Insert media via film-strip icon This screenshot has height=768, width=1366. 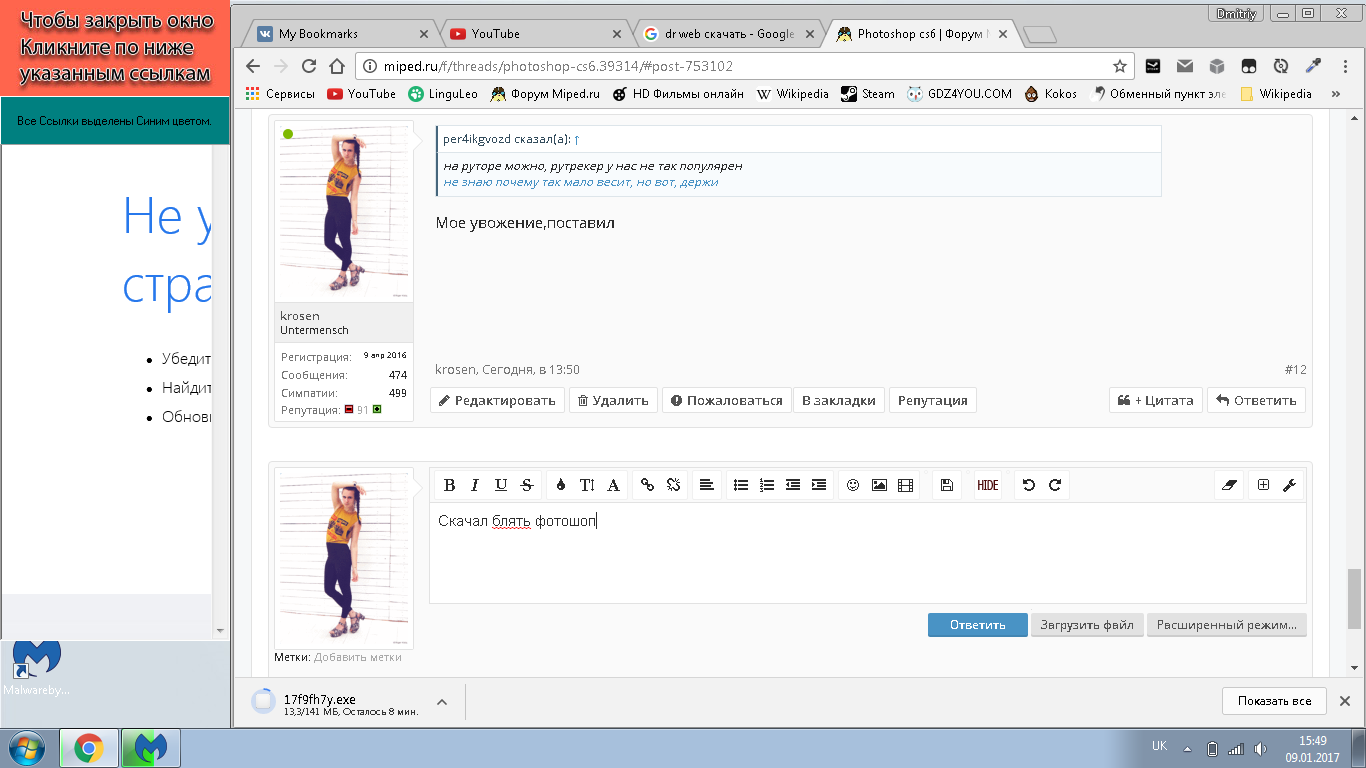[905, 485]
